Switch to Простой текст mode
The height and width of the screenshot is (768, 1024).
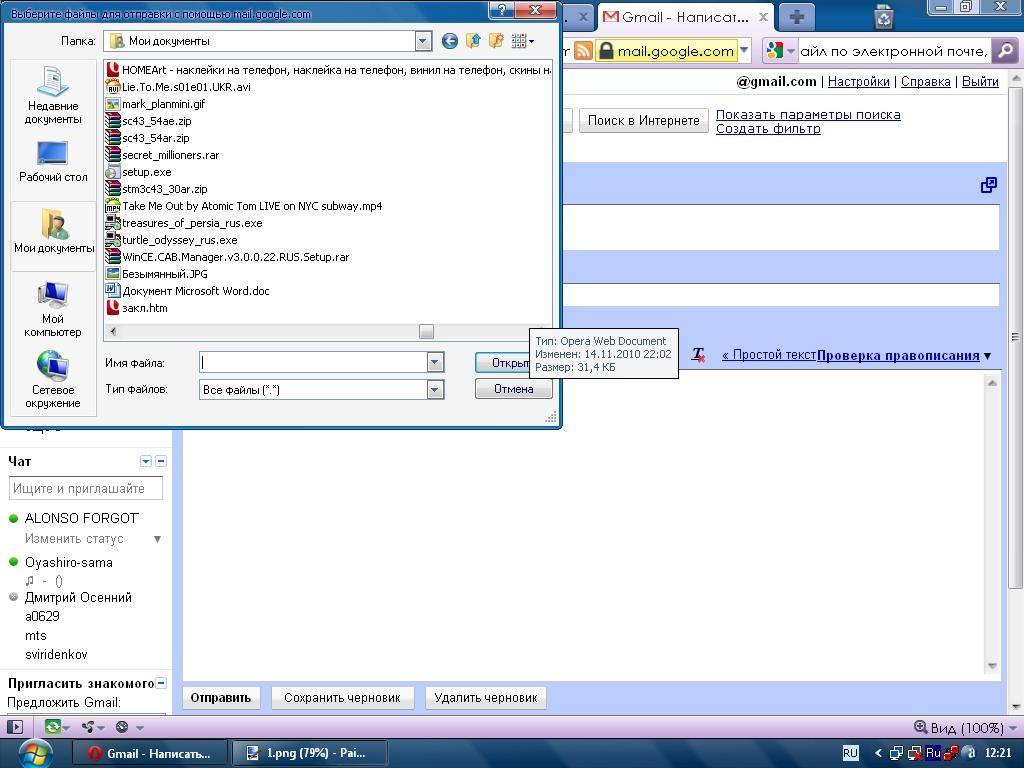tap(769, 355)
